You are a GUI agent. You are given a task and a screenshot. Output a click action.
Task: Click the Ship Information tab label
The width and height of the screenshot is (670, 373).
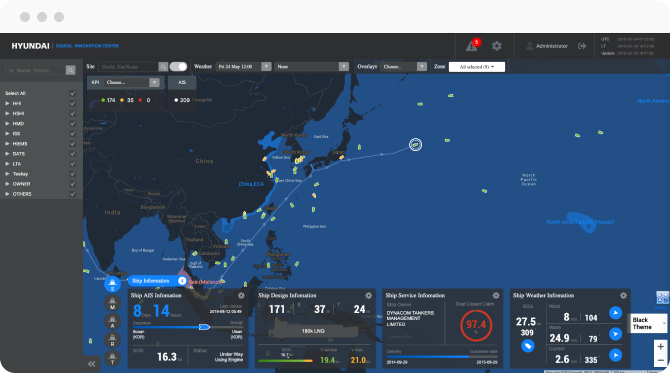click(x=150, y=281)
